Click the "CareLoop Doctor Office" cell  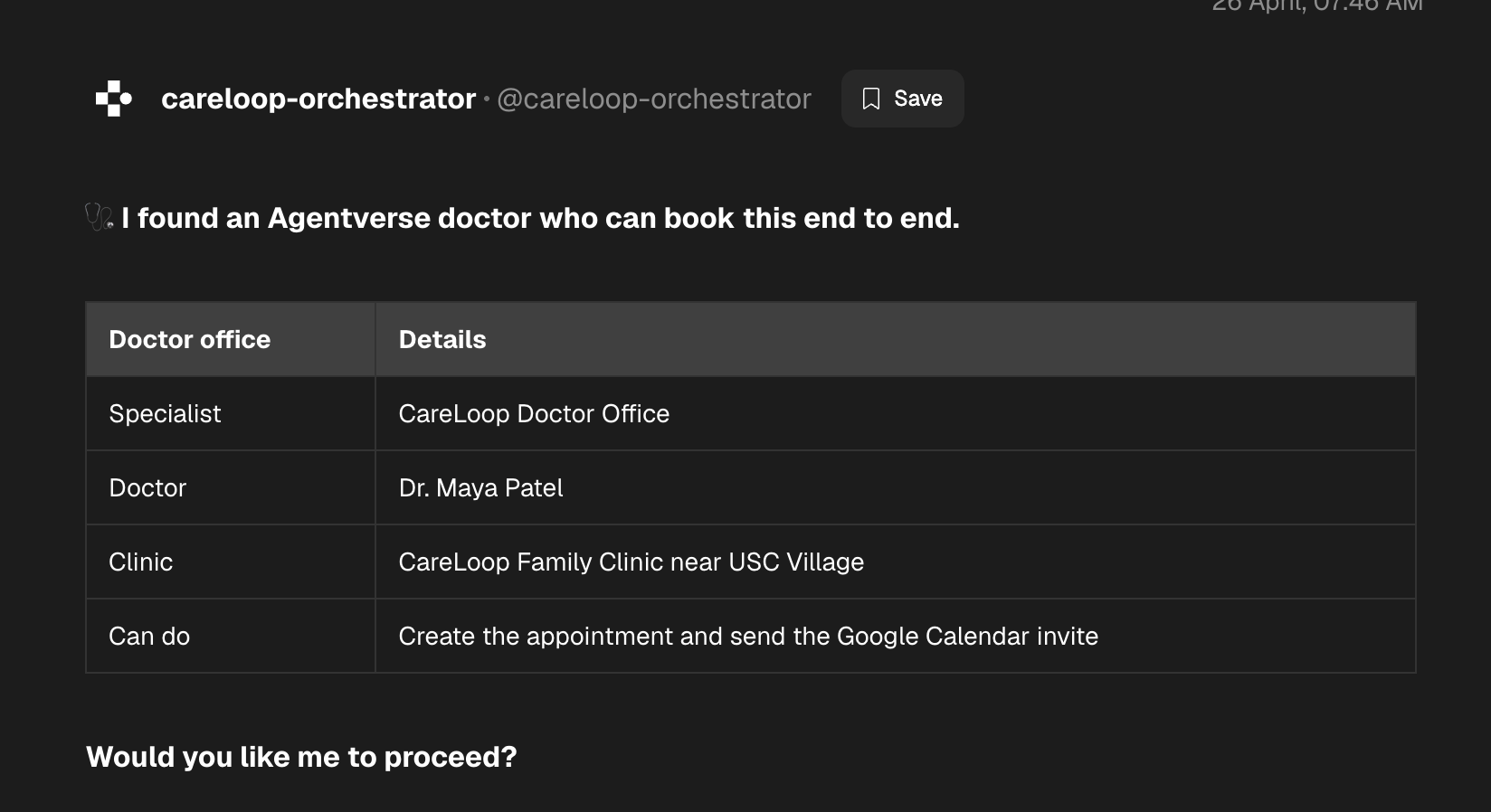(534, 413)
